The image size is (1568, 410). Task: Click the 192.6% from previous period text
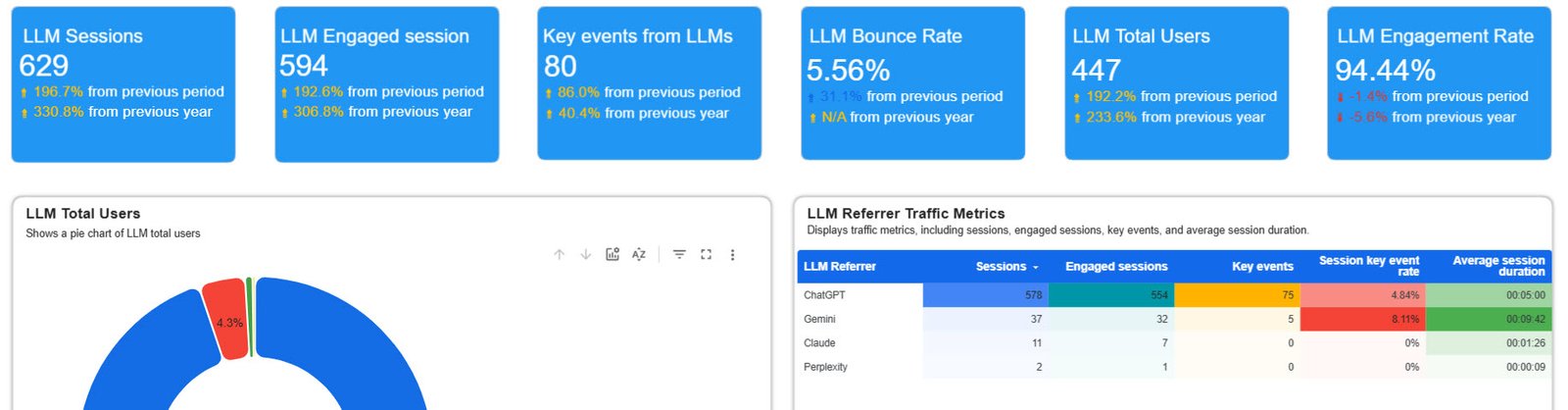tap(388, 91)
